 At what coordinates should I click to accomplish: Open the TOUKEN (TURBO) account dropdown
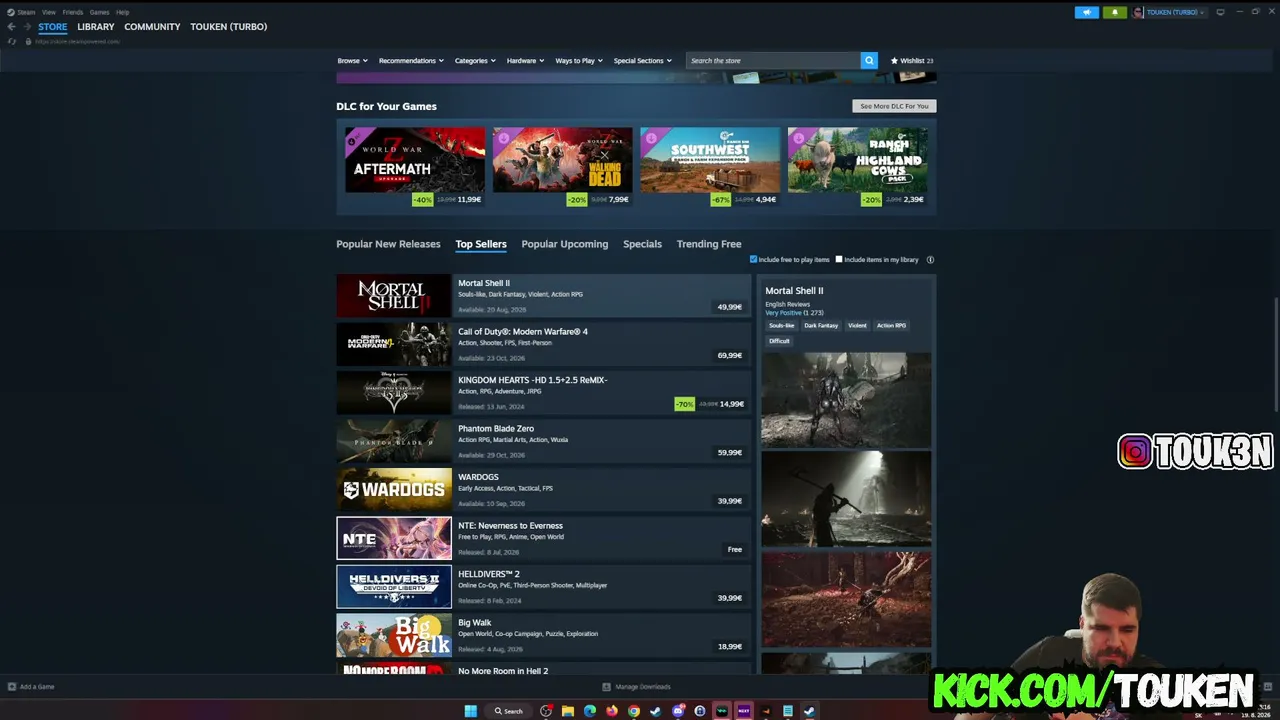(x=1175, y=12)
